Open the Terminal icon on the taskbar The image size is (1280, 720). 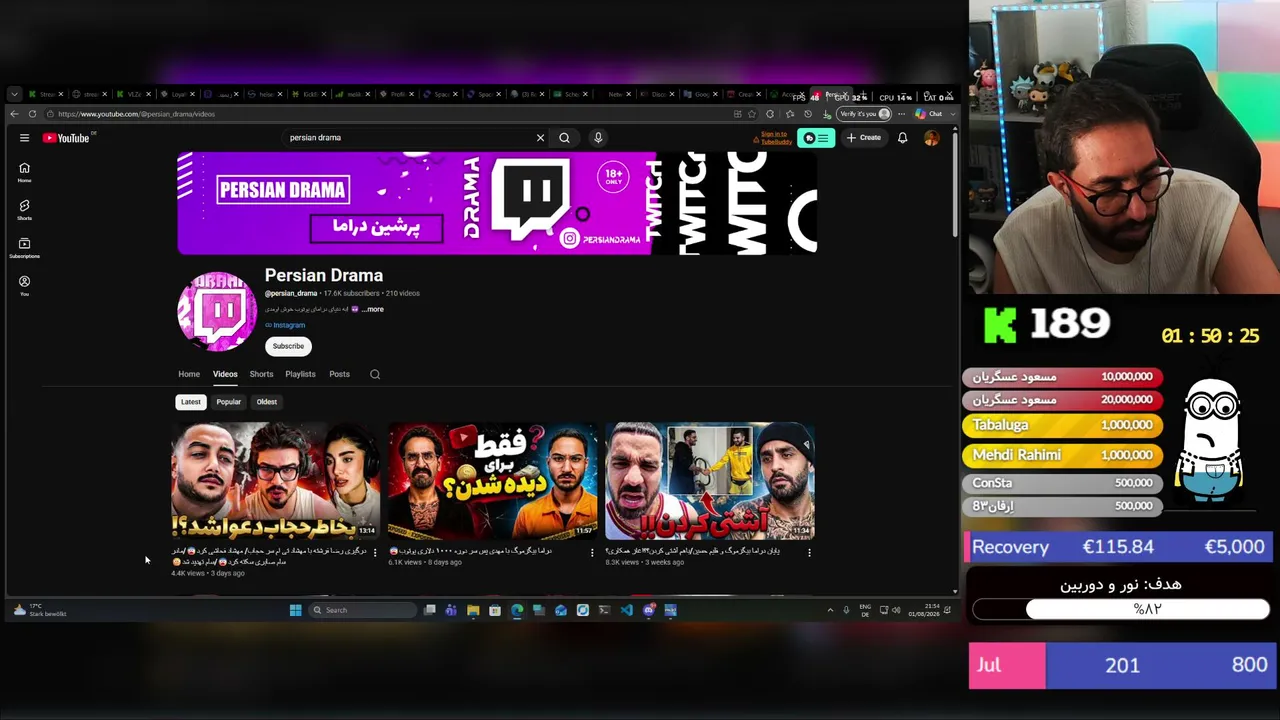coord(605,610)
